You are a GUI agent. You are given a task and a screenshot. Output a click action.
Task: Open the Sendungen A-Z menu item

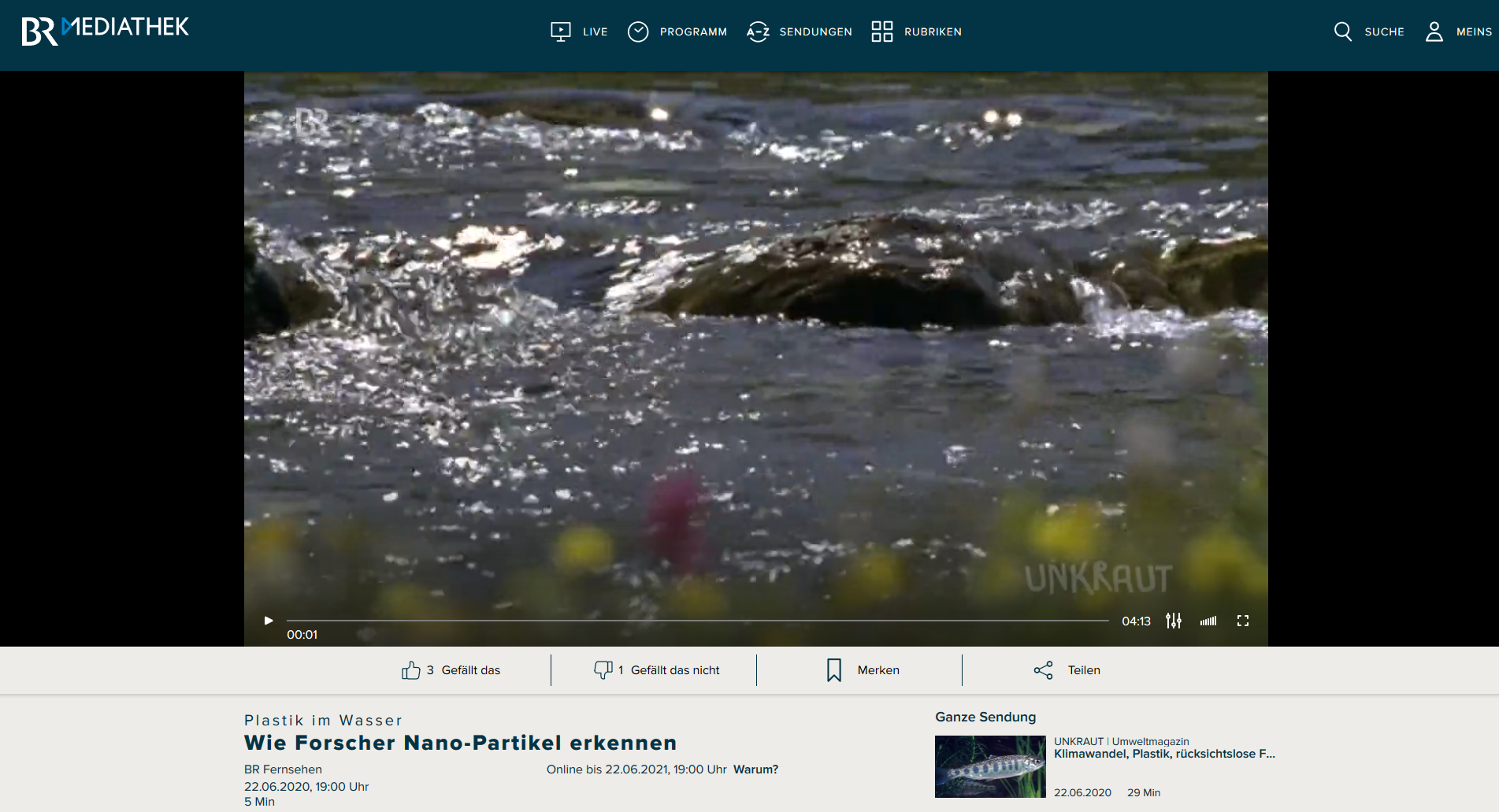coord(815,32)
